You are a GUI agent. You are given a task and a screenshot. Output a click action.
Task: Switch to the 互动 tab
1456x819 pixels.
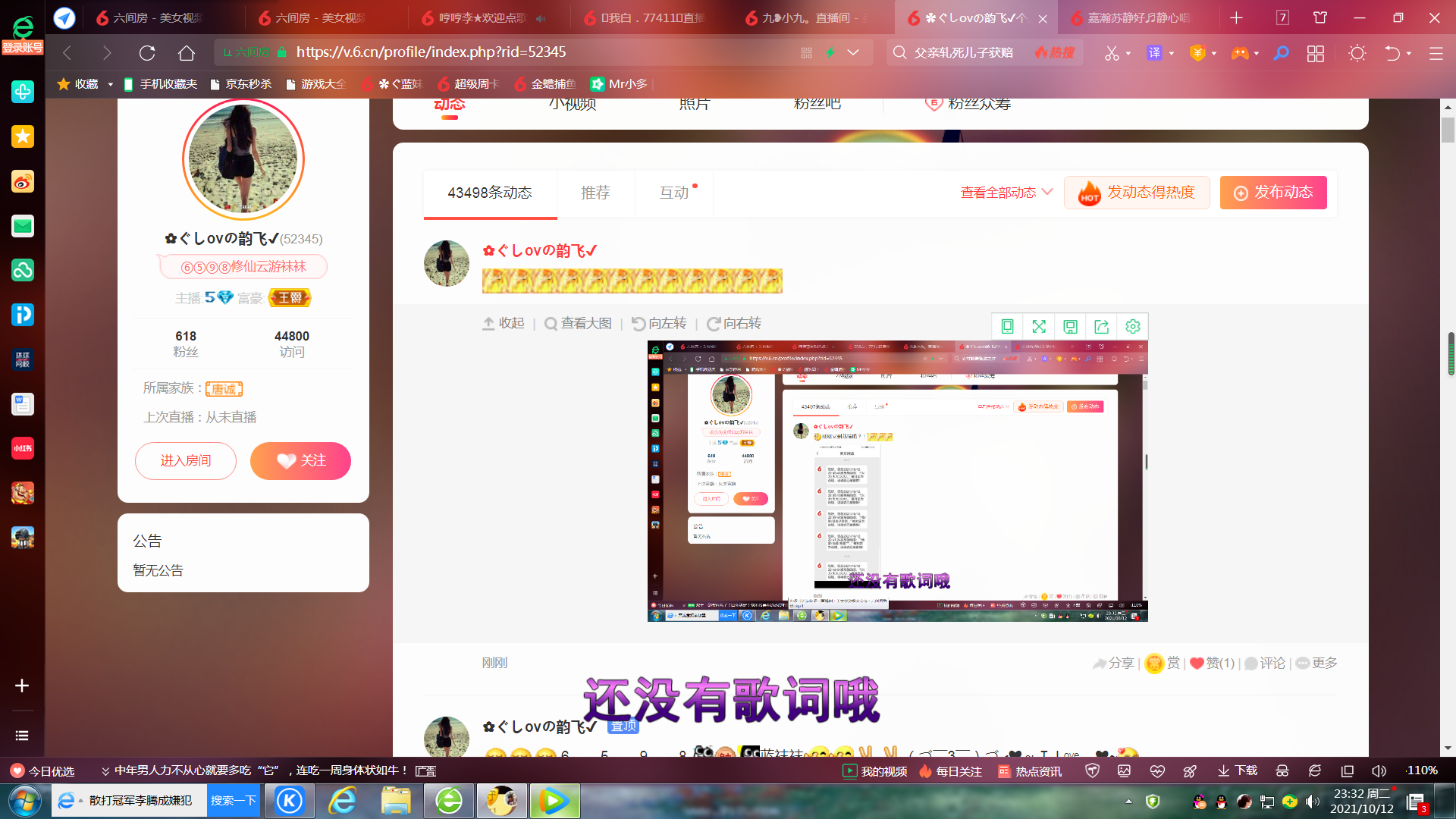click(674, 193)
